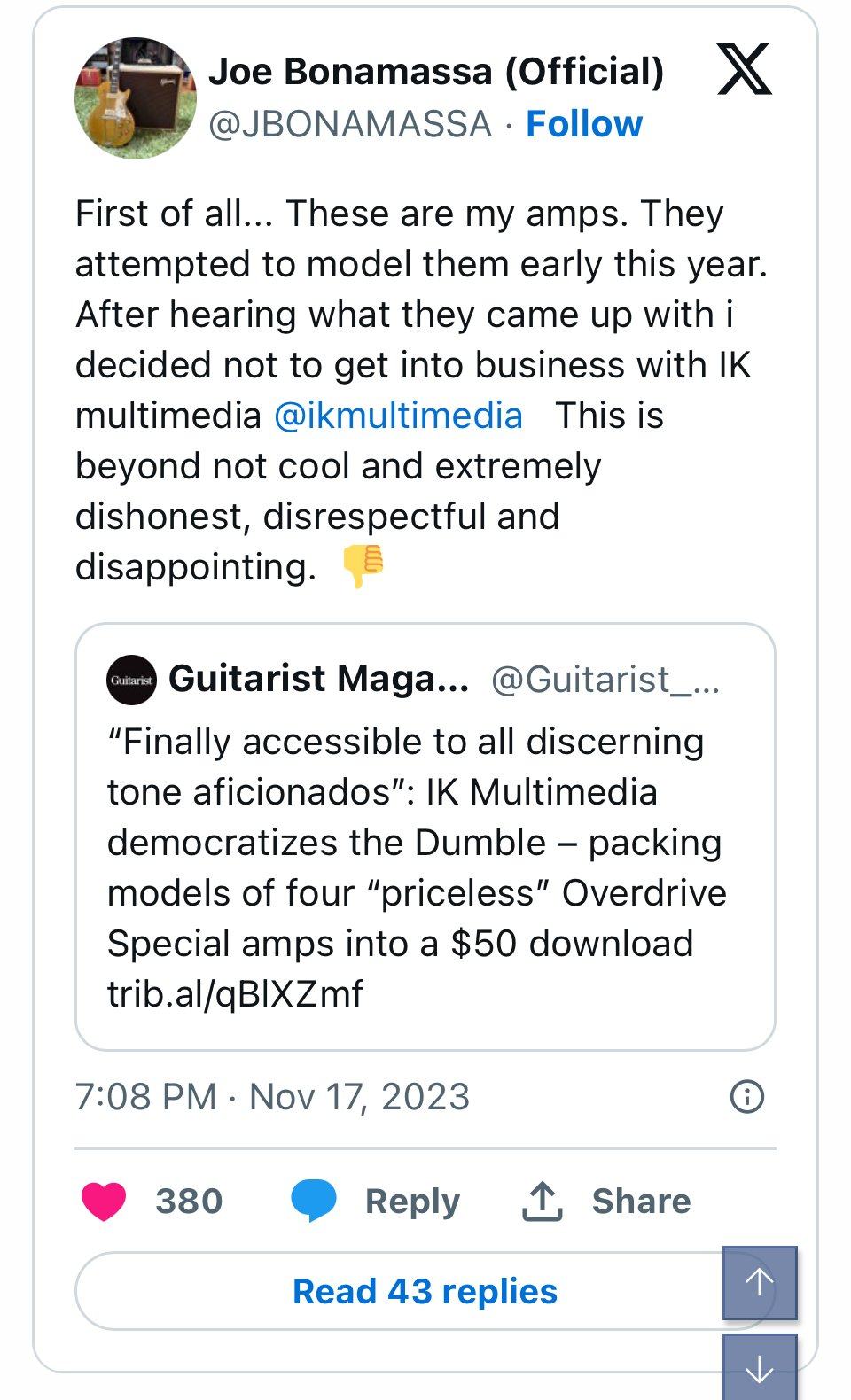The image size is (851, 1400).
Task: Click the Reply text label
Action: 412,1202
